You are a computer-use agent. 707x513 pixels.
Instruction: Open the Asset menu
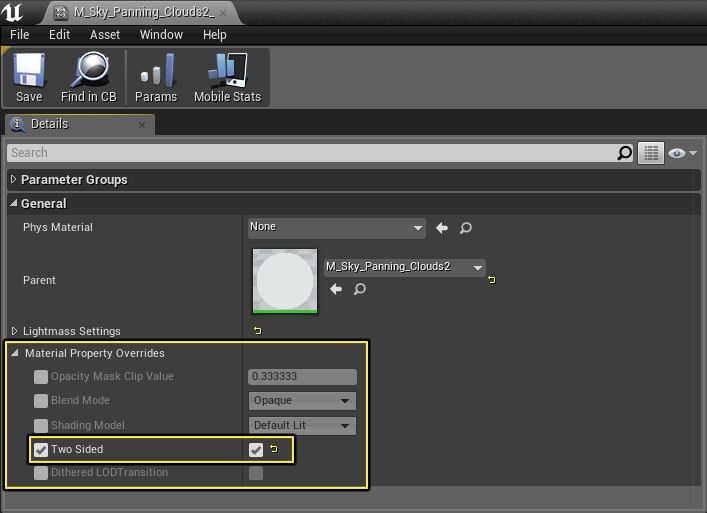click(104, 34)
